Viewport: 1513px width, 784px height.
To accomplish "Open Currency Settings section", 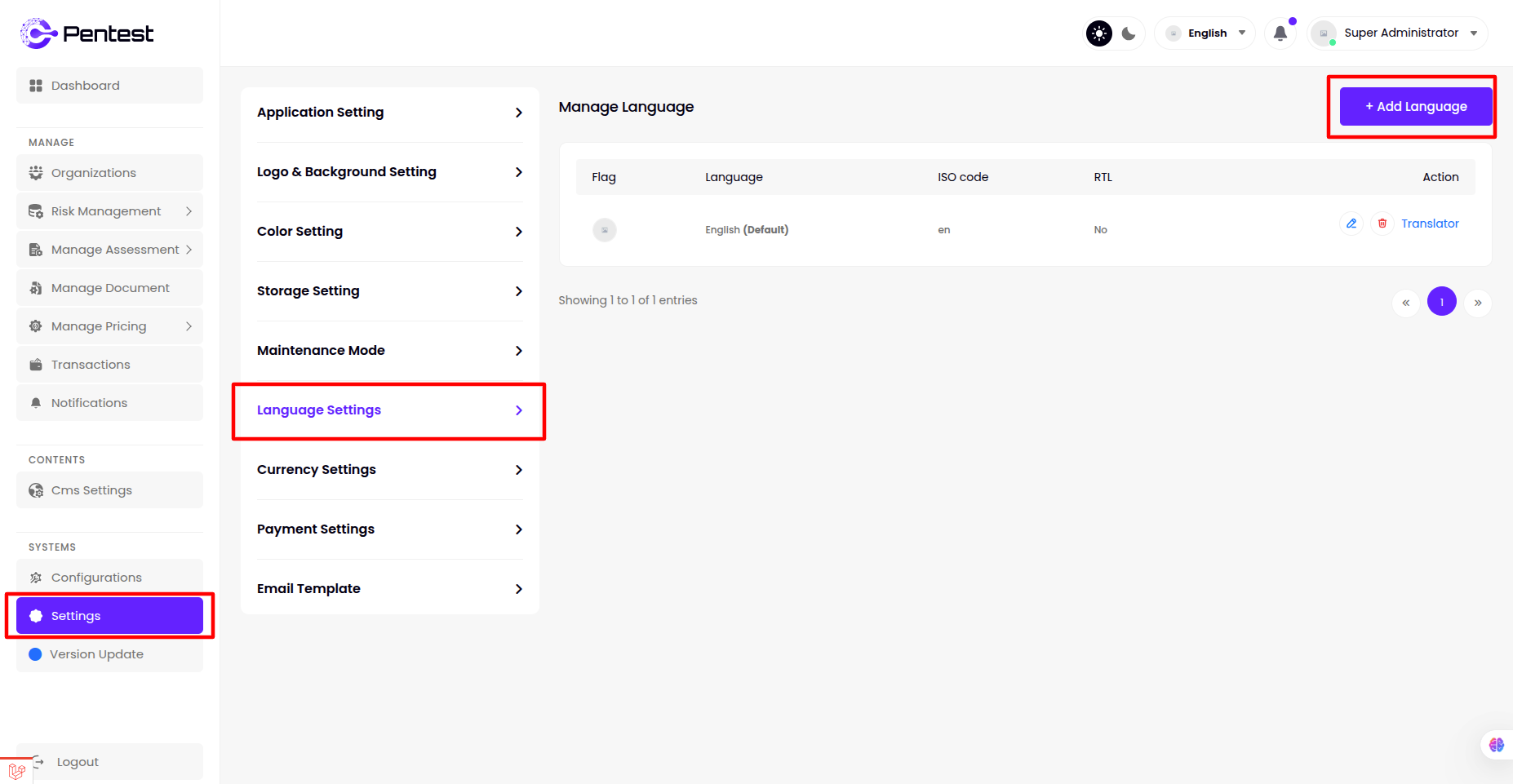I will coord(389,470).
